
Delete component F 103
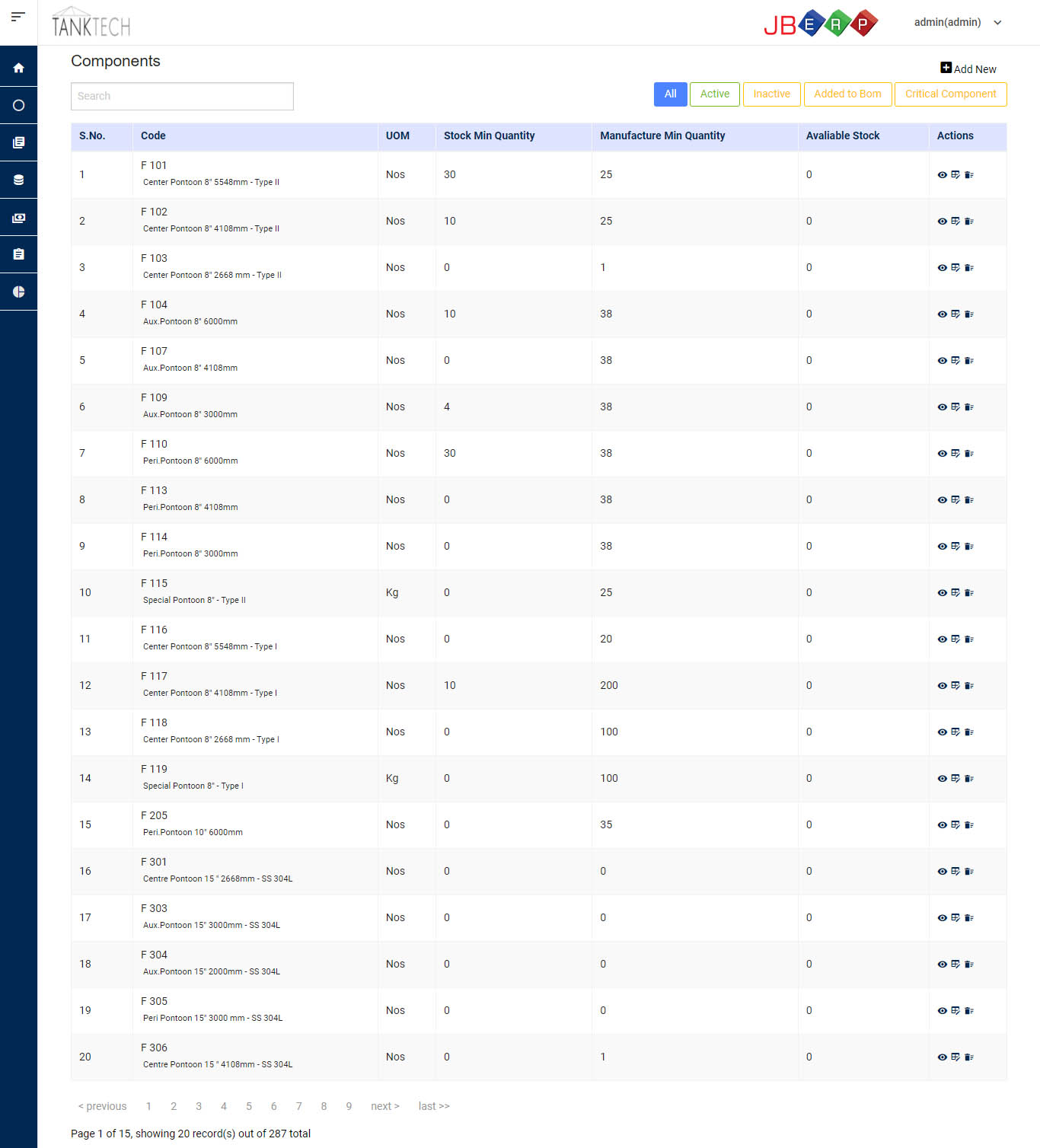point(969,267)
